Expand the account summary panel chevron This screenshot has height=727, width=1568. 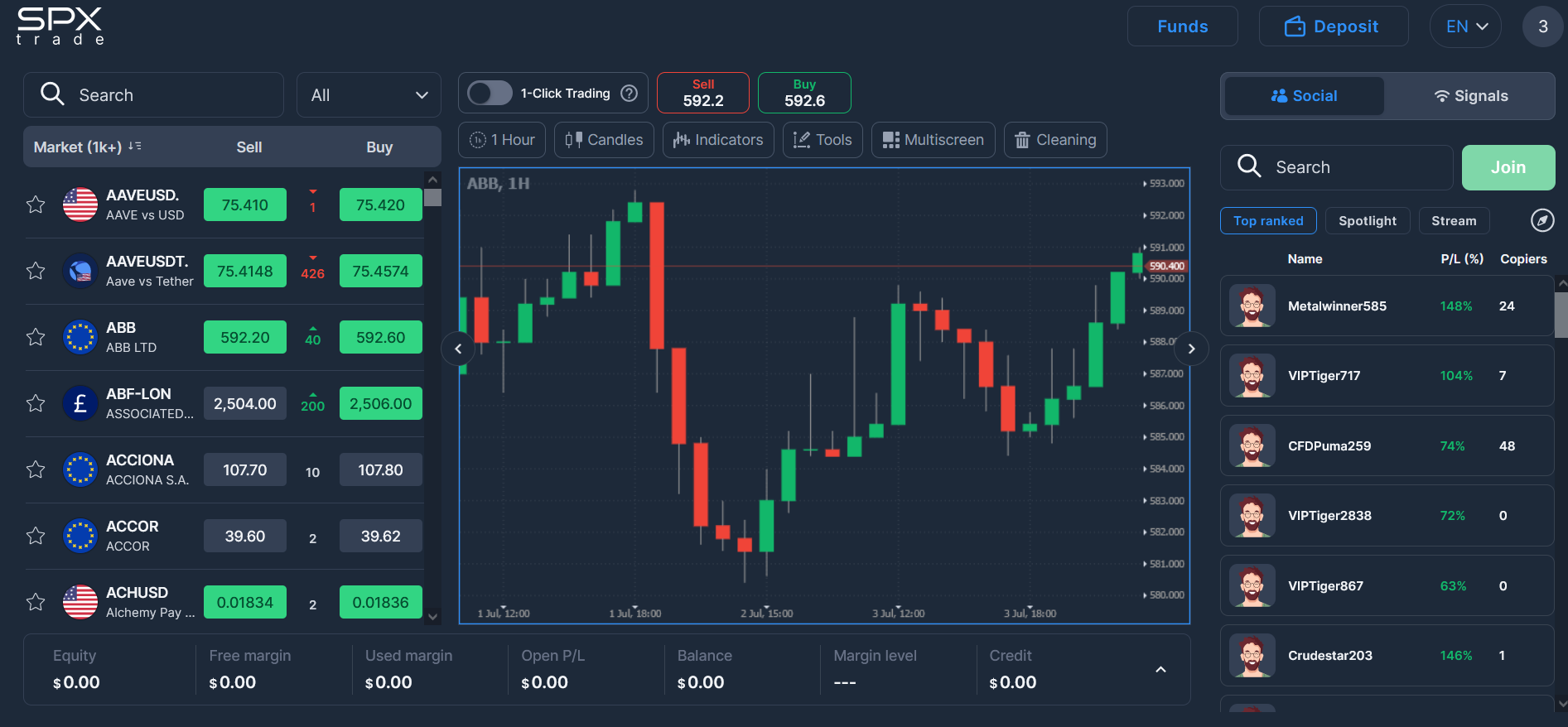point(1160,670)
